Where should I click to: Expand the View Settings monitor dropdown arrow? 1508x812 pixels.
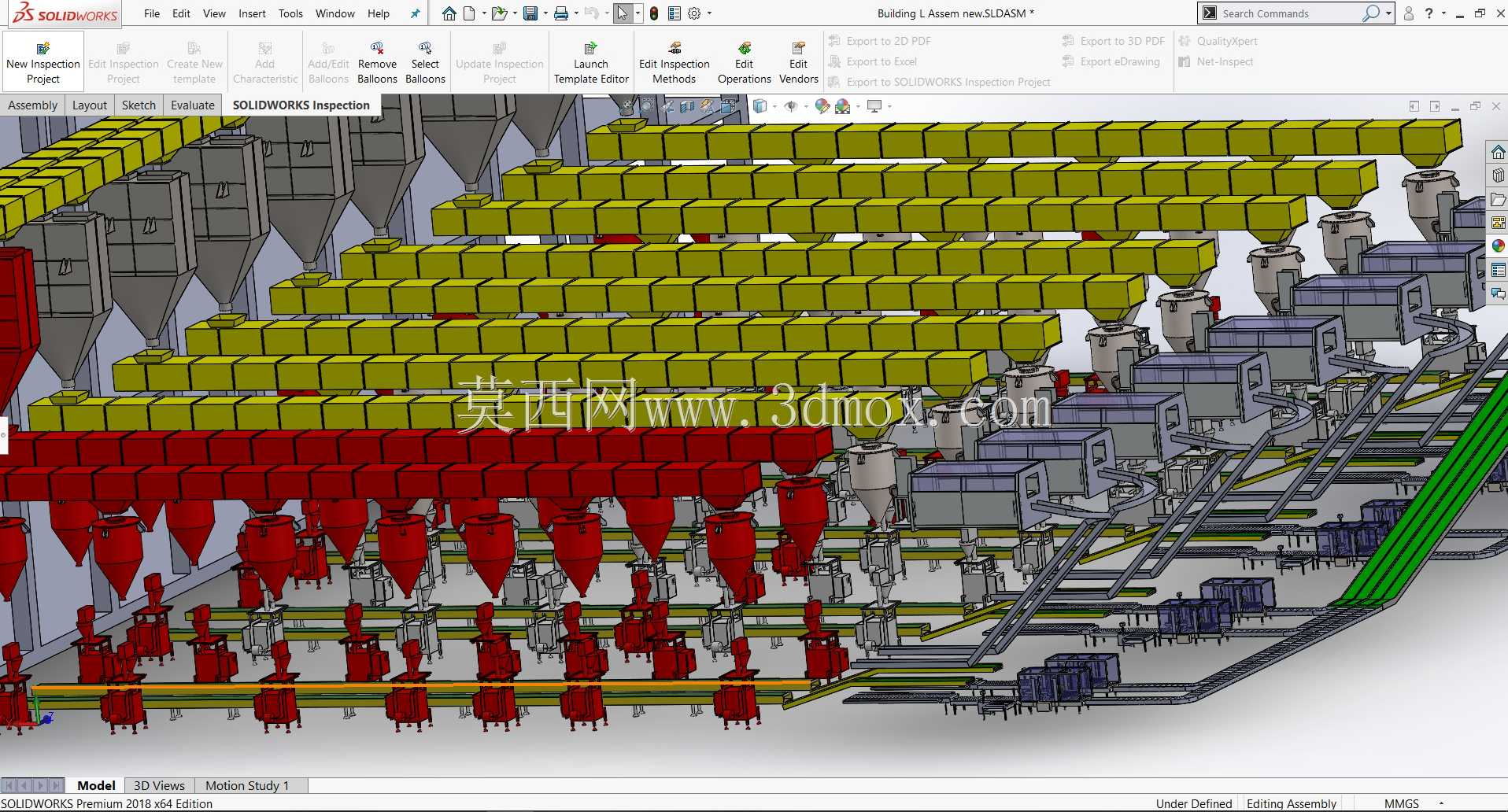click(889, 105)
